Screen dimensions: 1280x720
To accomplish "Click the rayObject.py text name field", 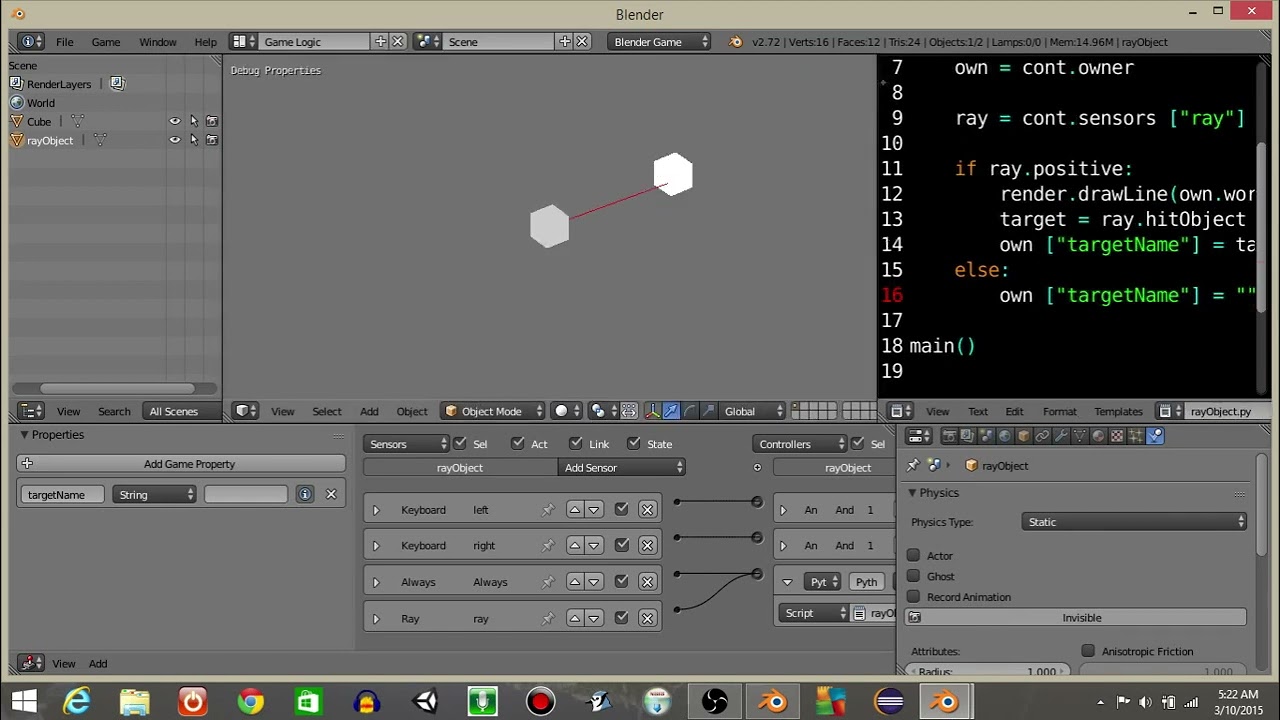I will tap(1221, 412).
